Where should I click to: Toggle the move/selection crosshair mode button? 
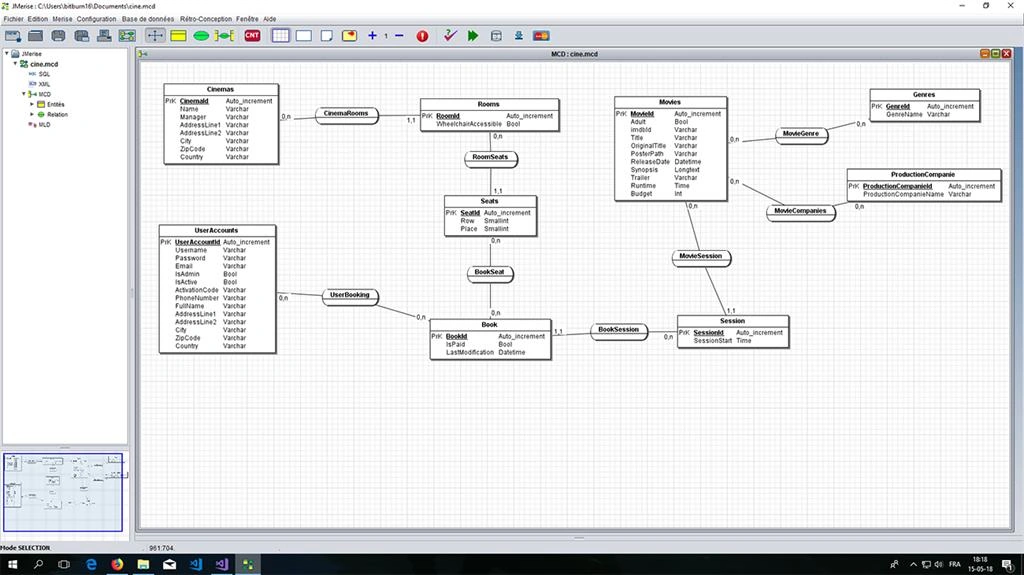[155, 36]
